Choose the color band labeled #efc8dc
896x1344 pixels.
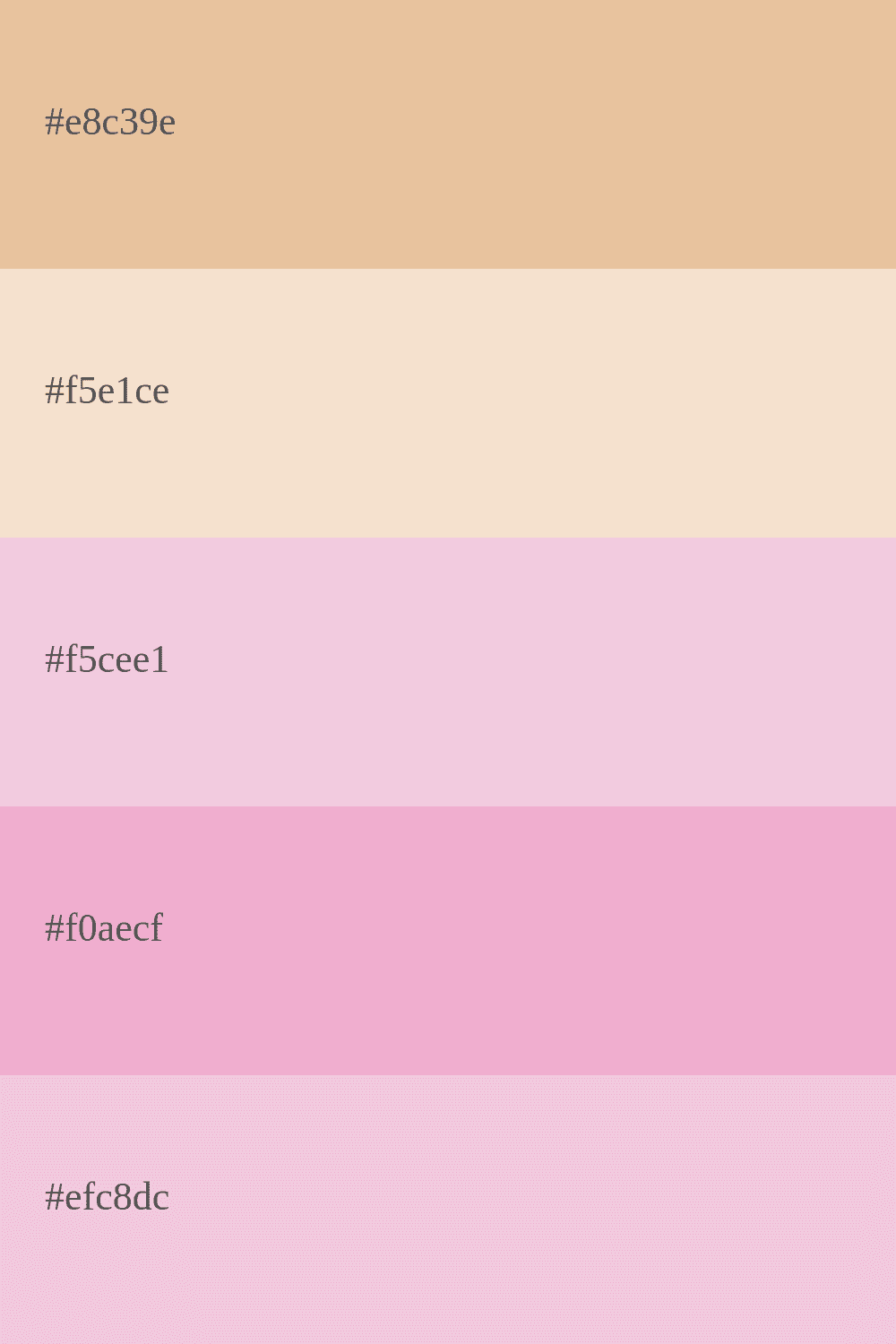click(538, 1254)
